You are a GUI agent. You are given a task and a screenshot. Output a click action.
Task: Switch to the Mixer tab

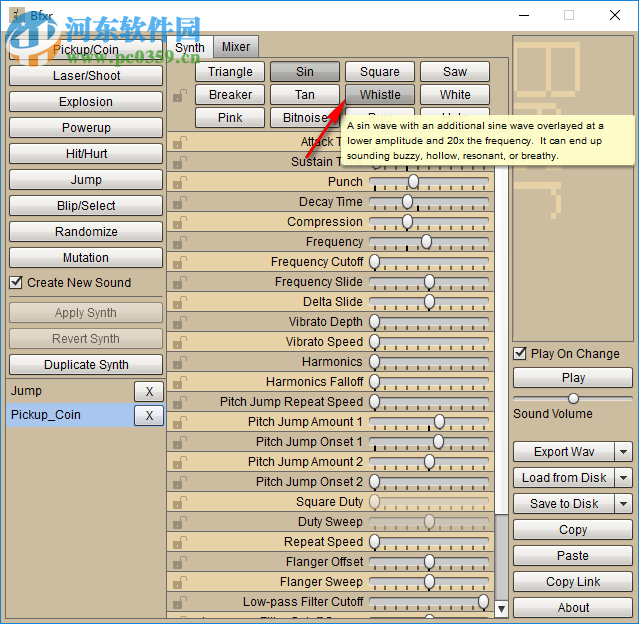tap(236, 47)
